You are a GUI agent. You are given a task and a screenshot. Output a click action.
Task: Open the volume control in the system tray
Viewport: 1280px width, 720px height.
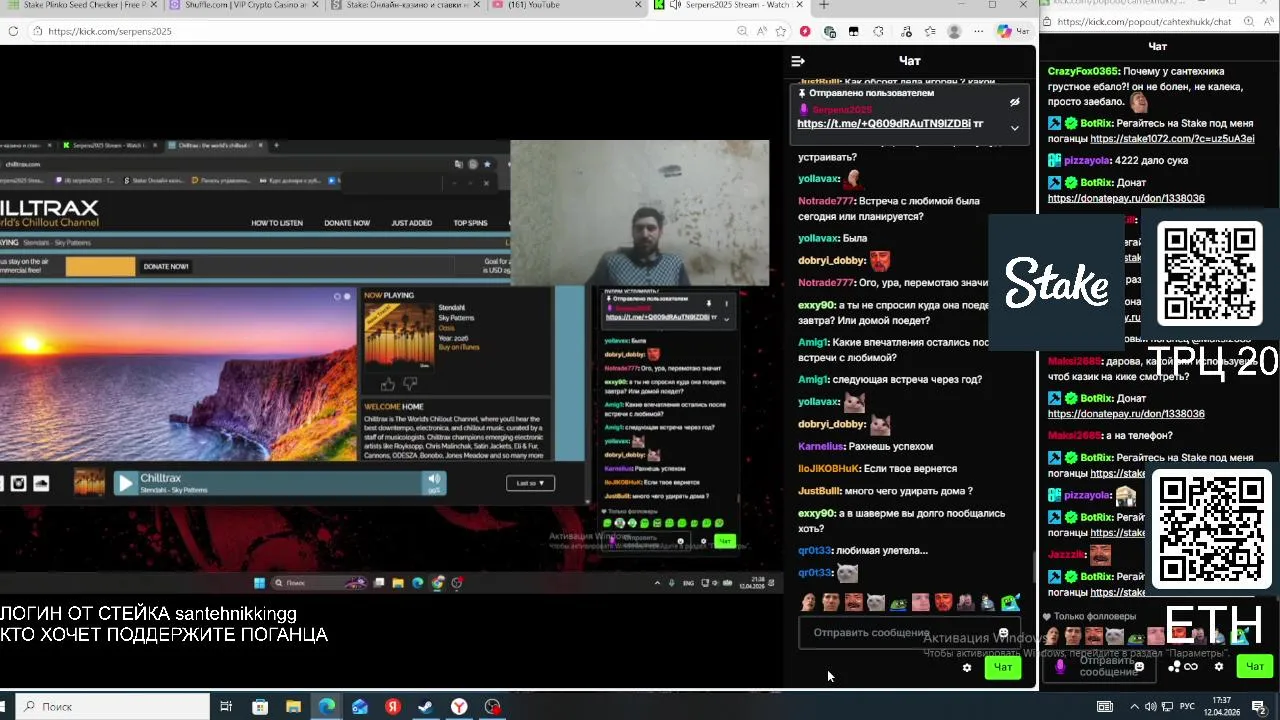pyautogui.click(x=1150, y=706)
